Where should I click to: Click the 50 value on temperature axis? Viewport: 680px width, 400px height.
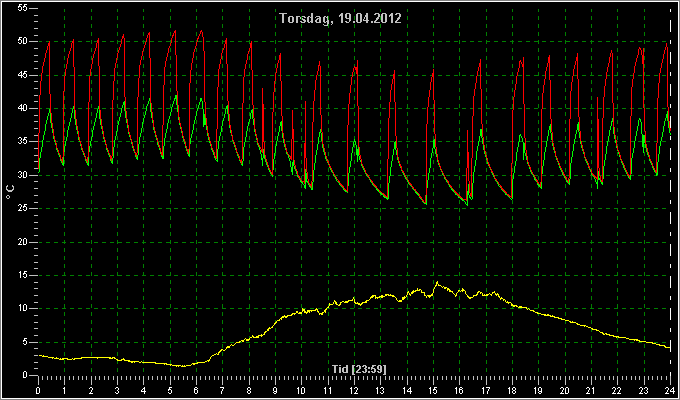[23, 42]
